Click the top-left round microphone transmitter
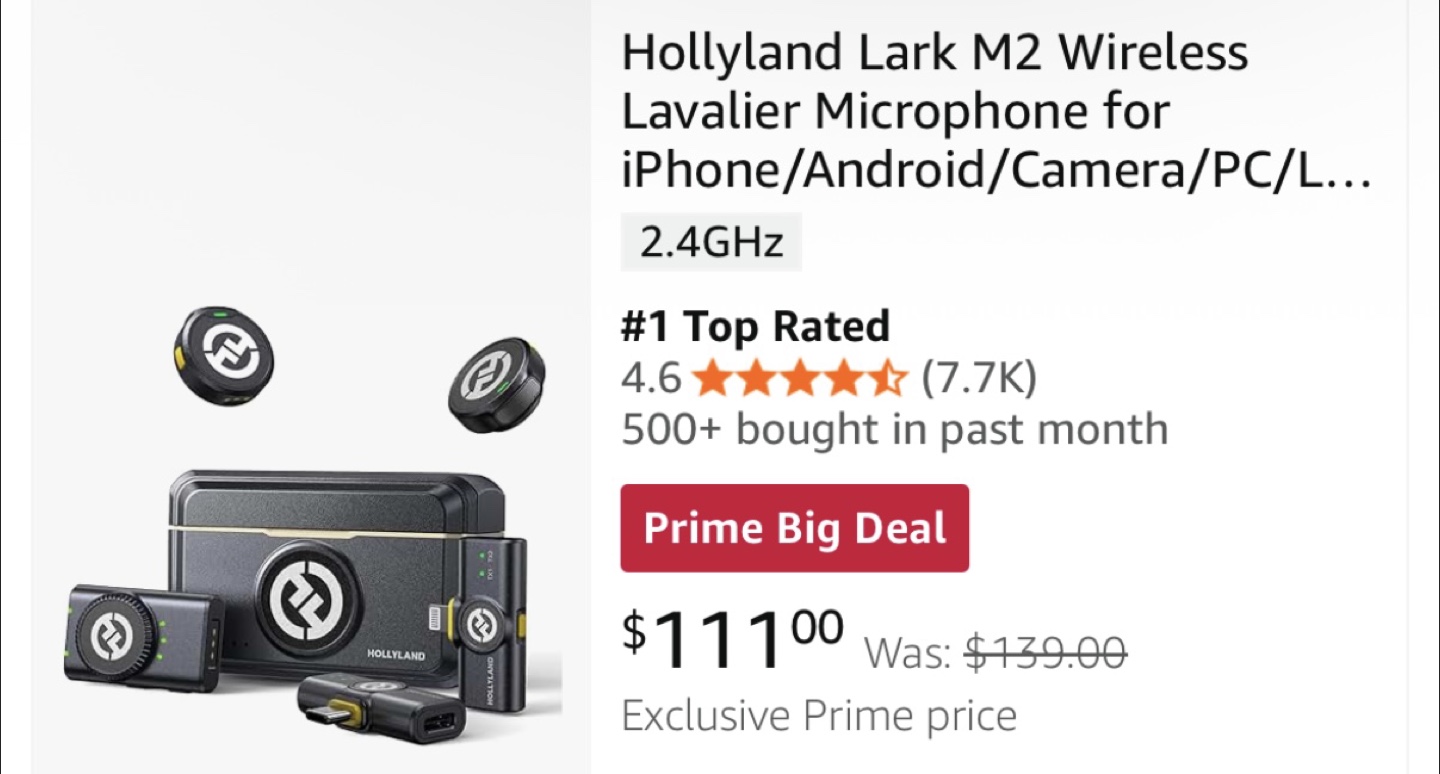 [x=223, y=355]
